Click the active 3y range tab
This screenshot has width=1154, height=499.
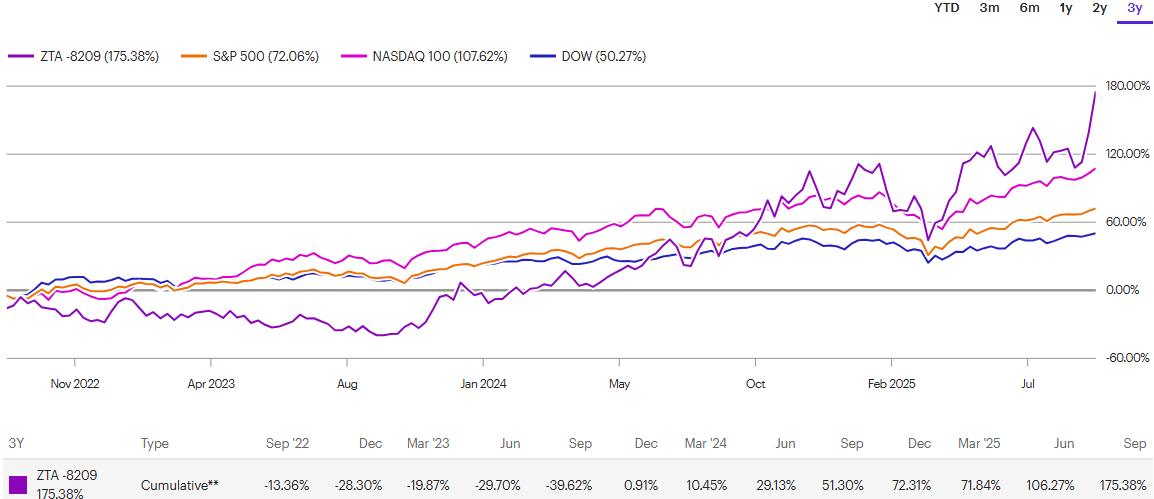point(1134,8)
